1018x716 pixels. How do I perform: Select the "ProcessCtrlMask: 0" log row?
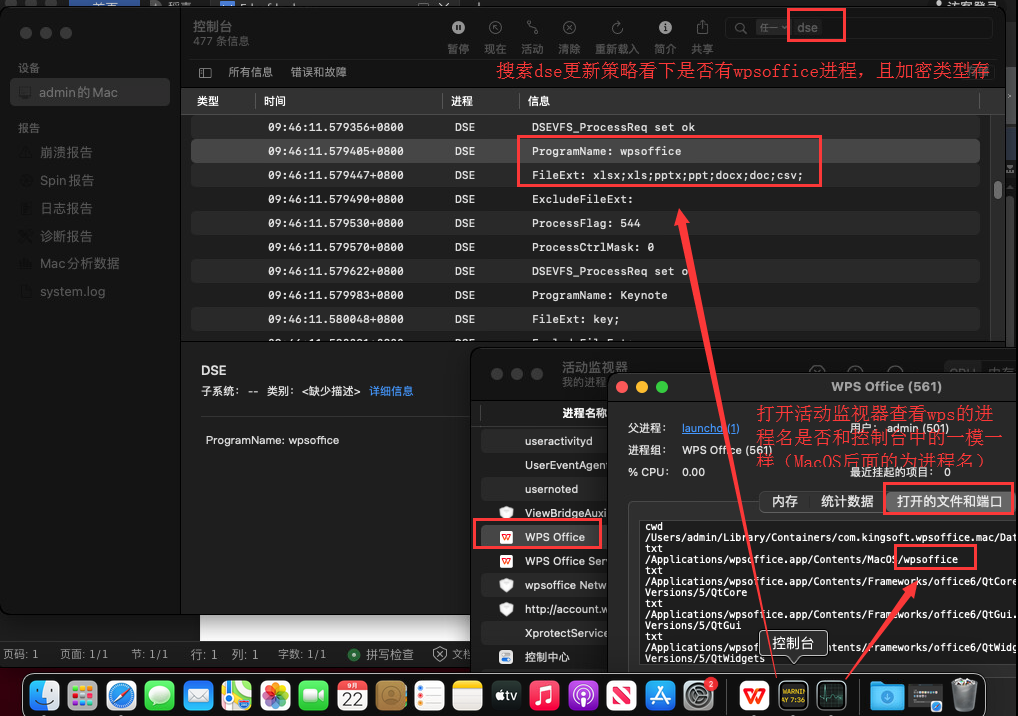(585, 247)
